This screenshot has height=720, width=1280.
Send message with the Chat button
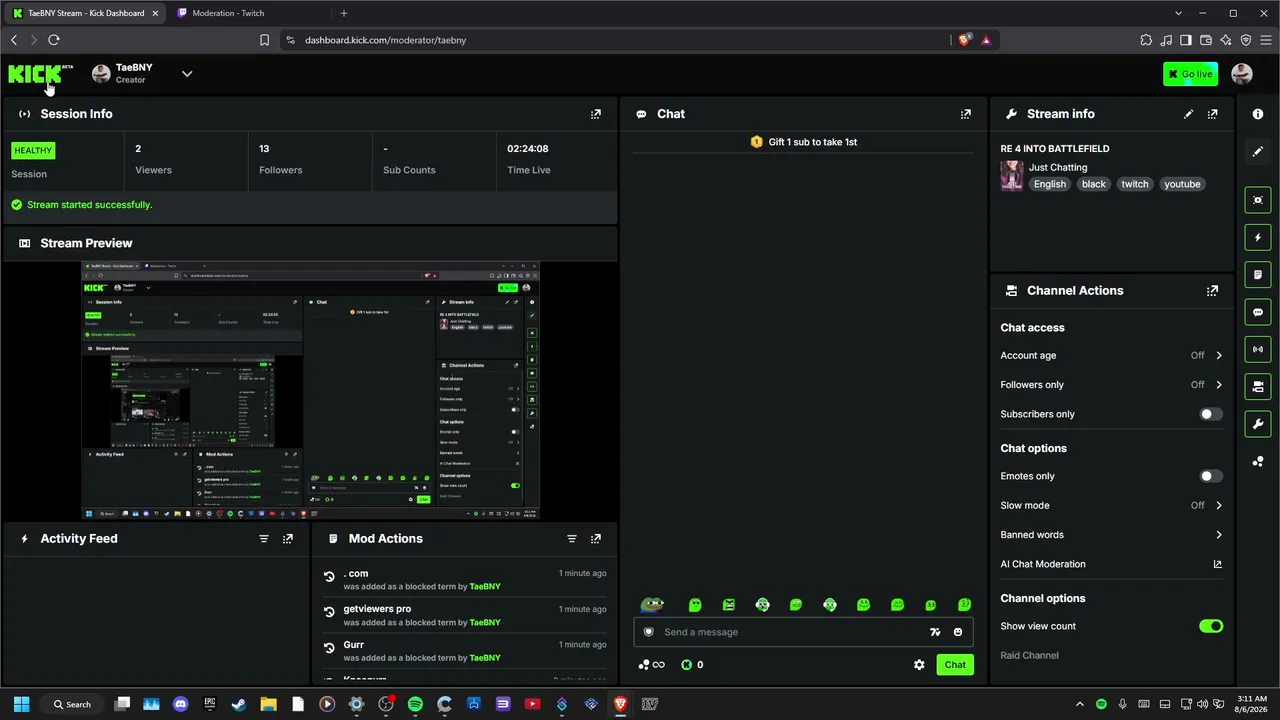pos(955,665)
